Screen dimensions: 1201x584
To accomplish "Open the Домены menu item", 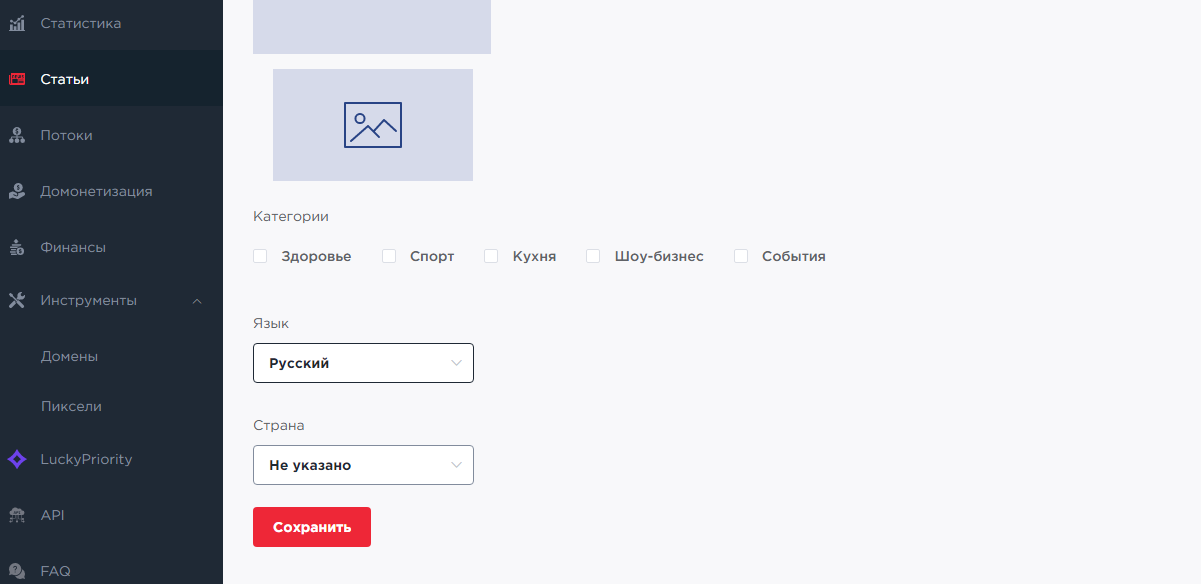I will coord(69,356).
